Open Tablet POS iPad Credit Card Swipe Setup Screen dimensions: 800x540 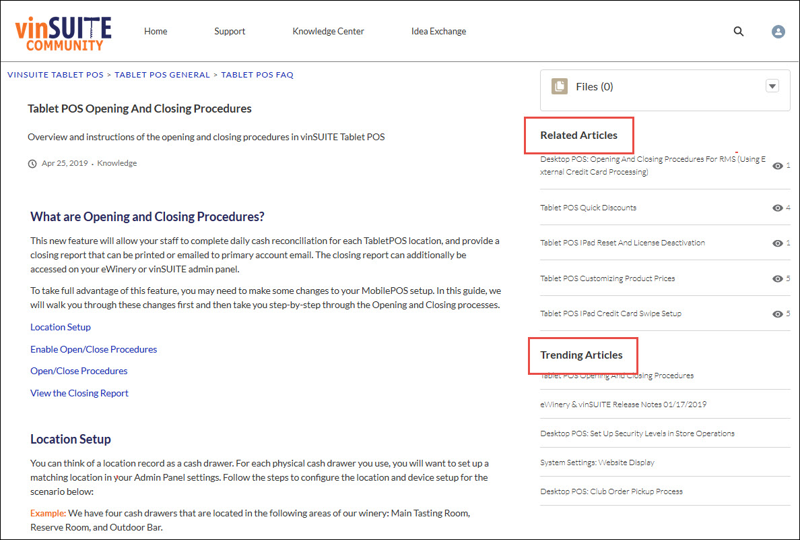(x=611, y=313)
